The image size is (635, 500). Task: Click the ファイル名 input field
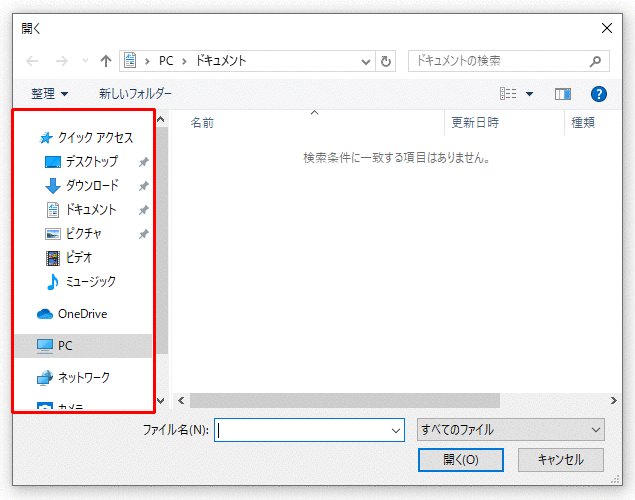300,430
